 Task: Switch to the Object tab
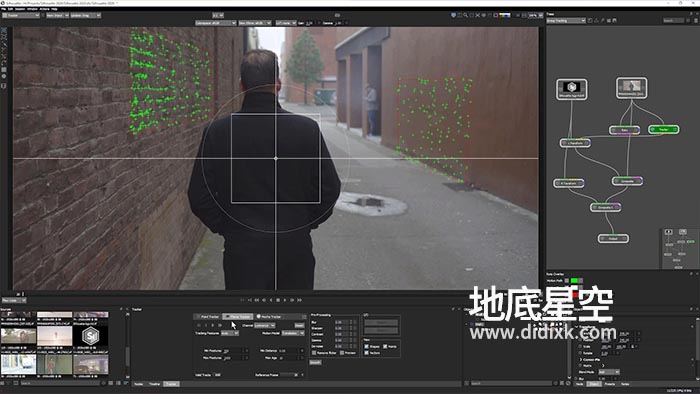594,384
